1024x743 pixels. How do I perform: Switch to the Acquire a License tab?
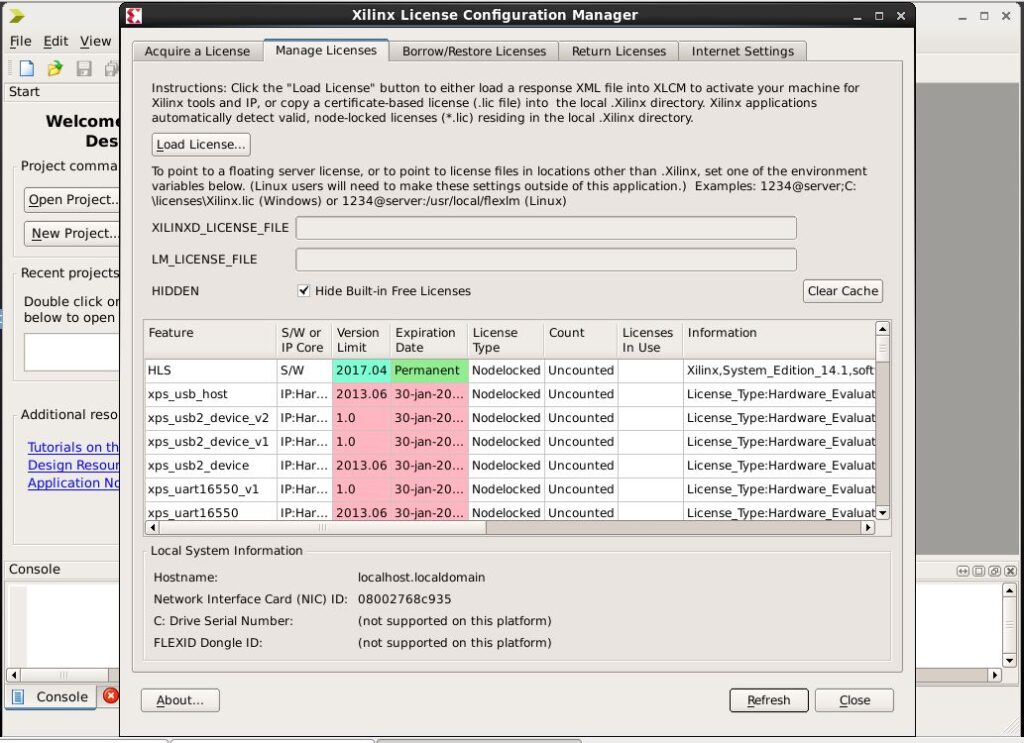click(196, 51)
